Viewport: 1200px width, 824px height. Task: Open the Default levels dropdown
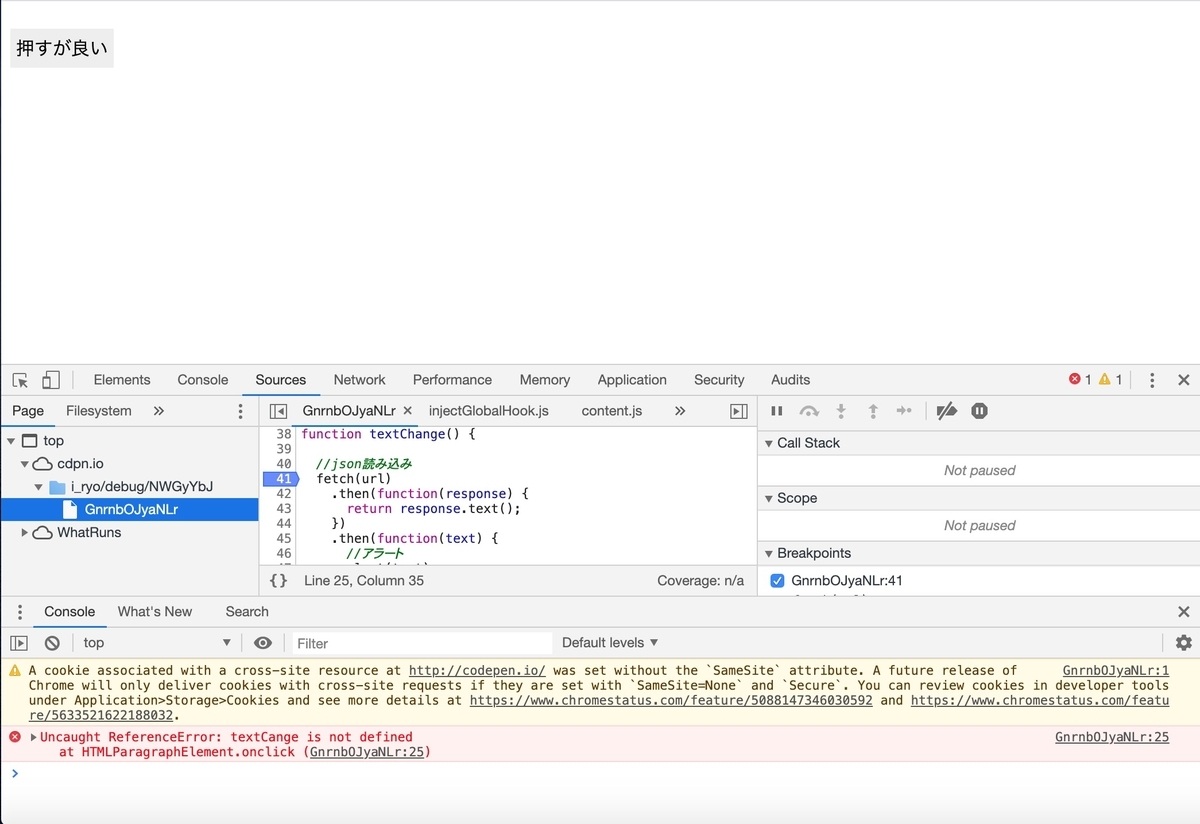610,643
